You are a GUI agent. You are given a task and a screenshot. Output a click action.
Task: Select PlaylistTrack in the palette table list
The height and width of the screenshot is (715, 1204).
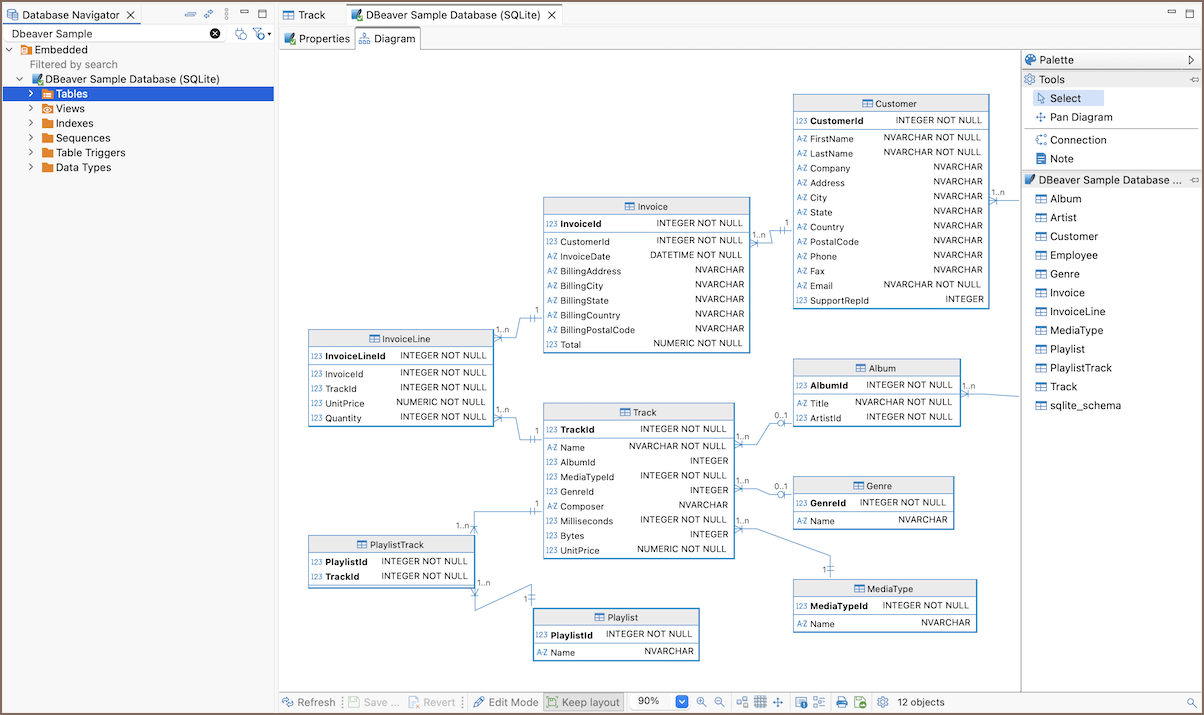(x=1080, y=368)
